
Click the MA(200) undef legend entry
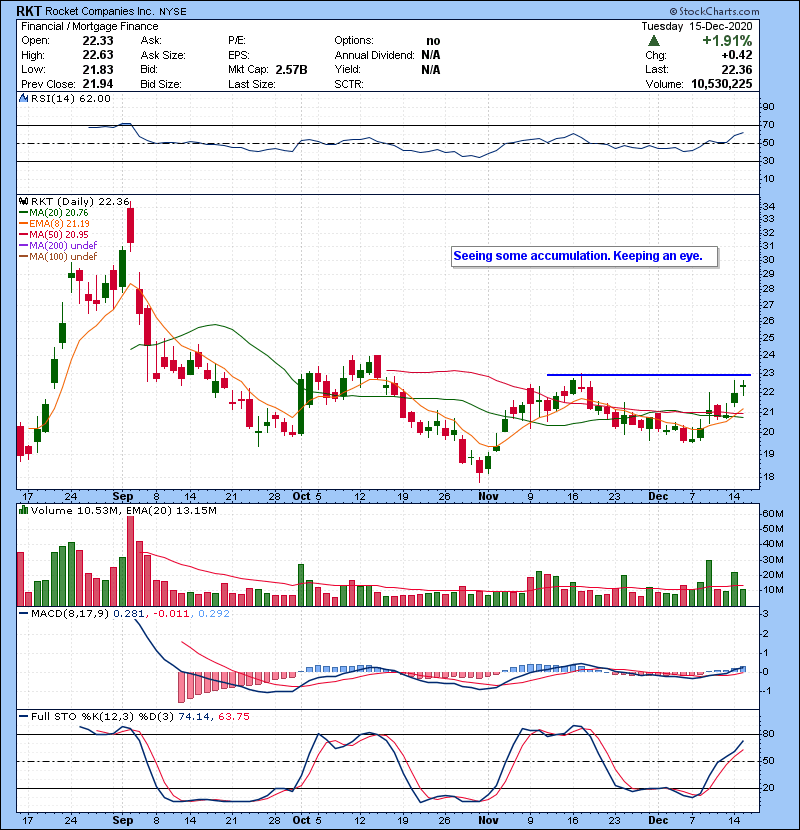pyautogui.click(x=58, y=246)
